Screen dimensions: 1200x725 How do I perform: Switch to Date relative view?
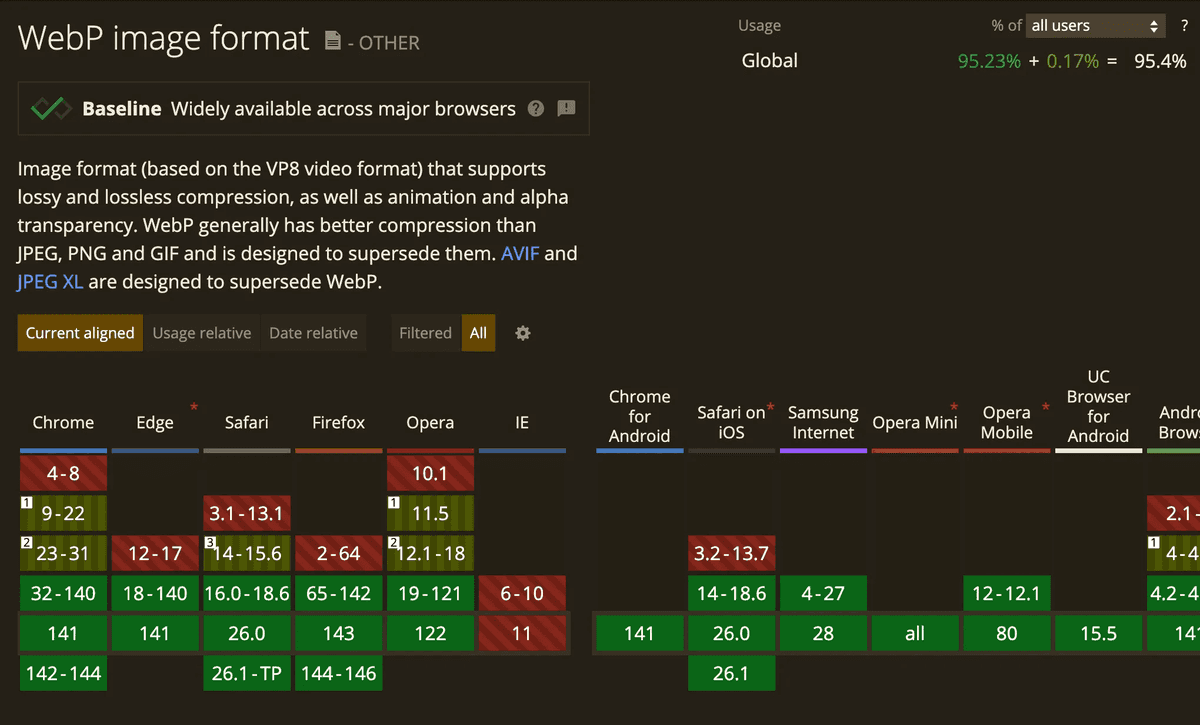[313, 333]
